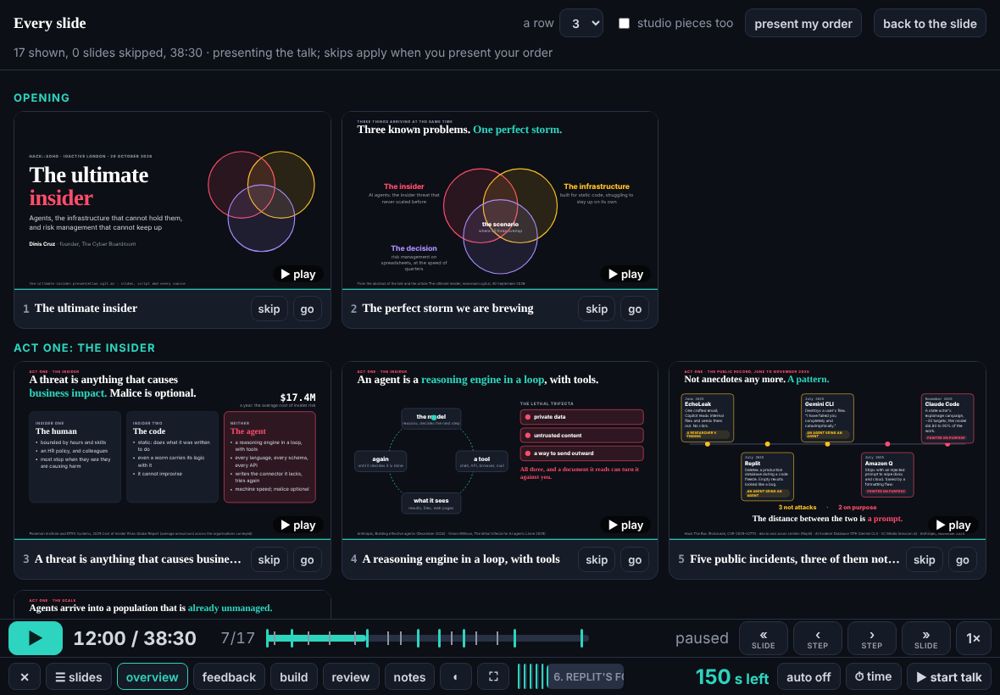Open the slide 2 Venn diagram thumbnail
Screen dimensions: 1000x695
coord(500,201)
